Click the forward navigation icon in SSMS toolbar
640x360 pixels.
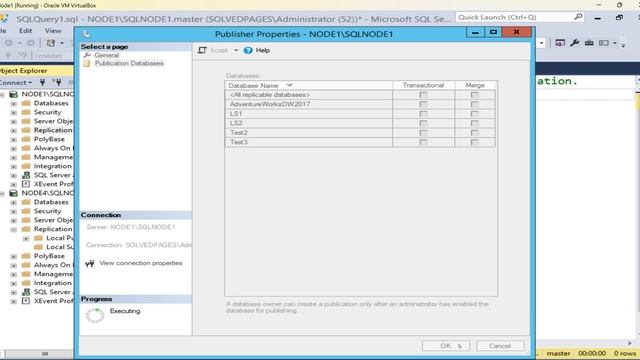click(x=31, y=43)
